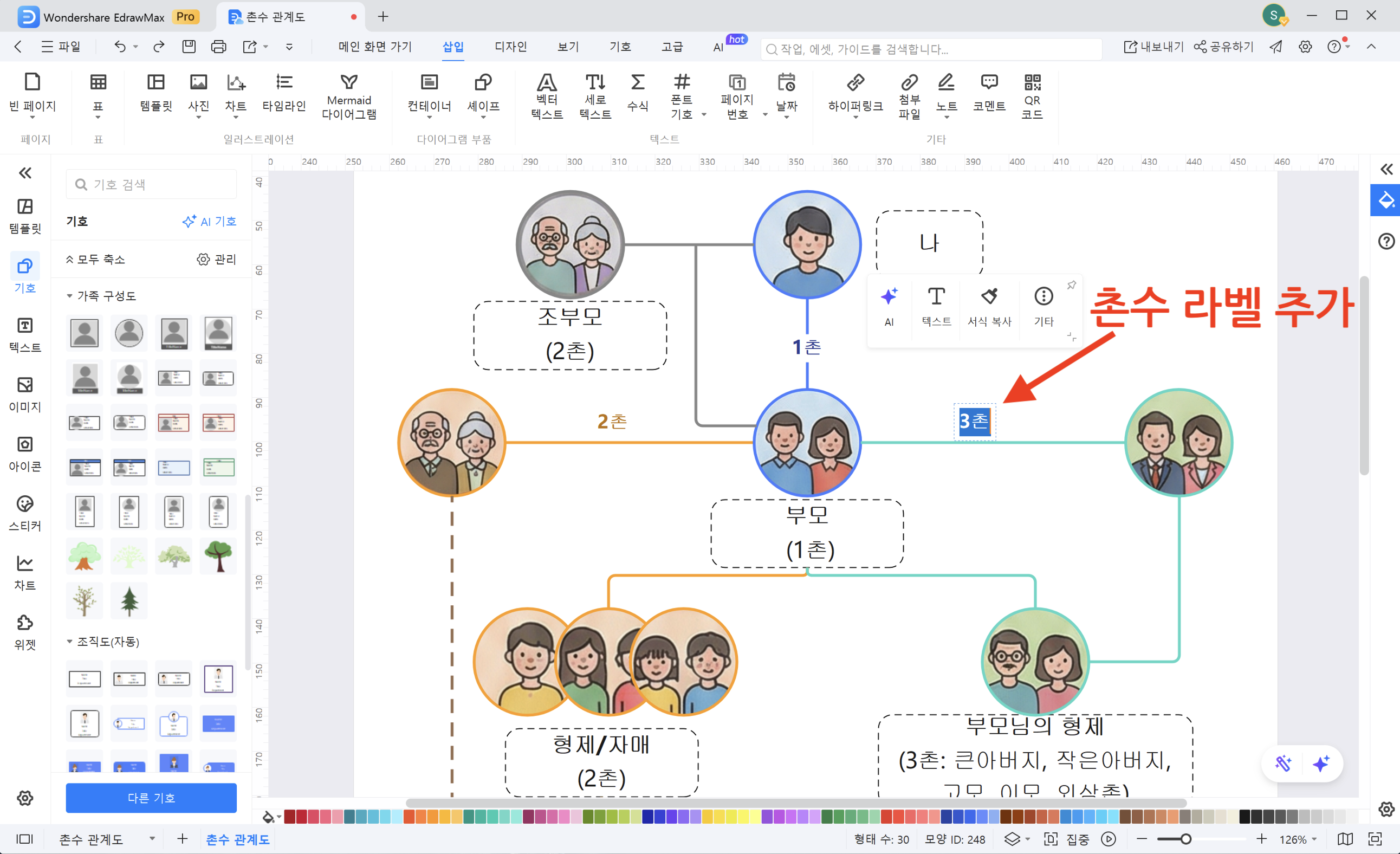
Task: Open the Widgets sidebar panel
Action: coord(25,631)
